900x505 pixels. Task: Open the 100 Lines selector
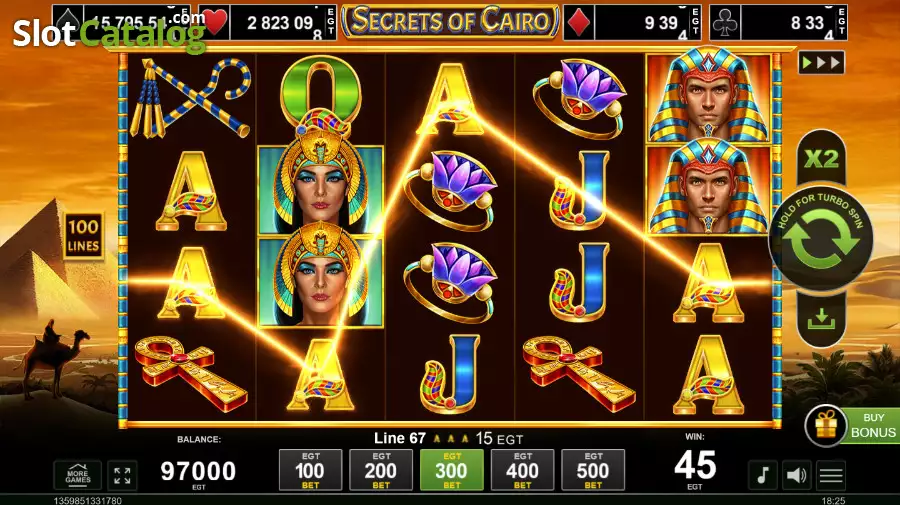(x=83, y=236)
